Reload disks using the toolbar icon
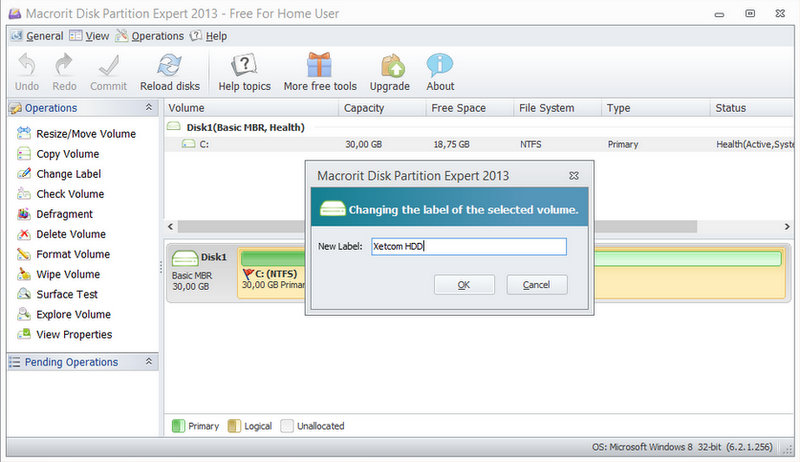 [x=169, y=65]
